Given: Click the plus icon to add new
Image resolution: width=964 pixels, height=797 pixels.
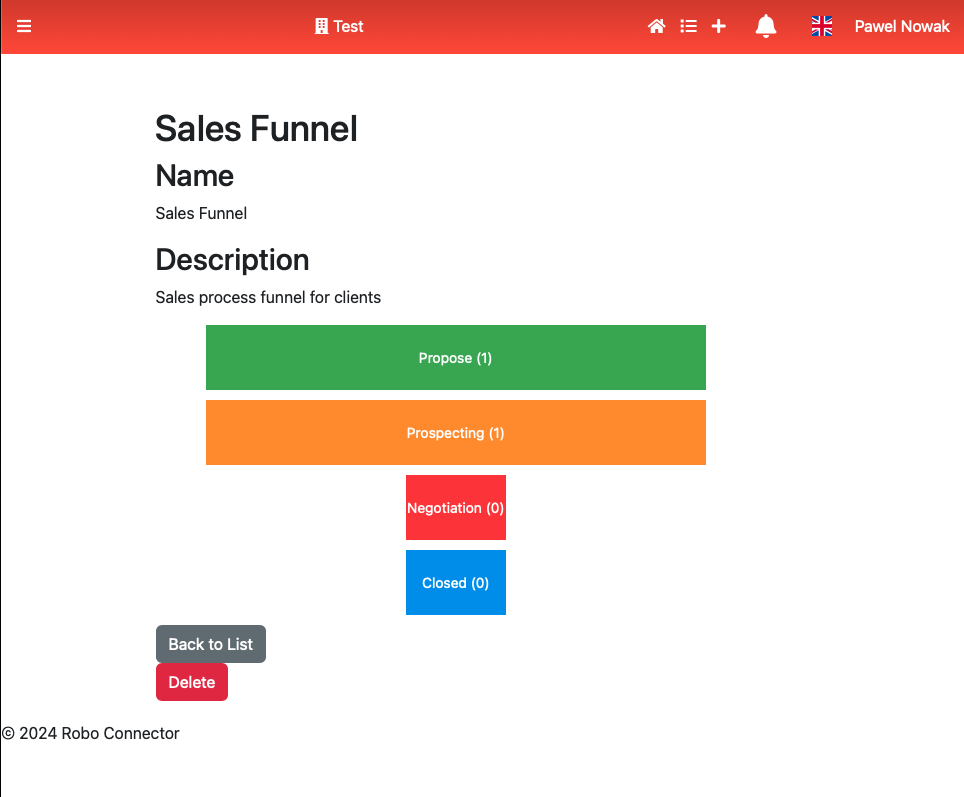Looking at the screenshot, I should 718,26.
